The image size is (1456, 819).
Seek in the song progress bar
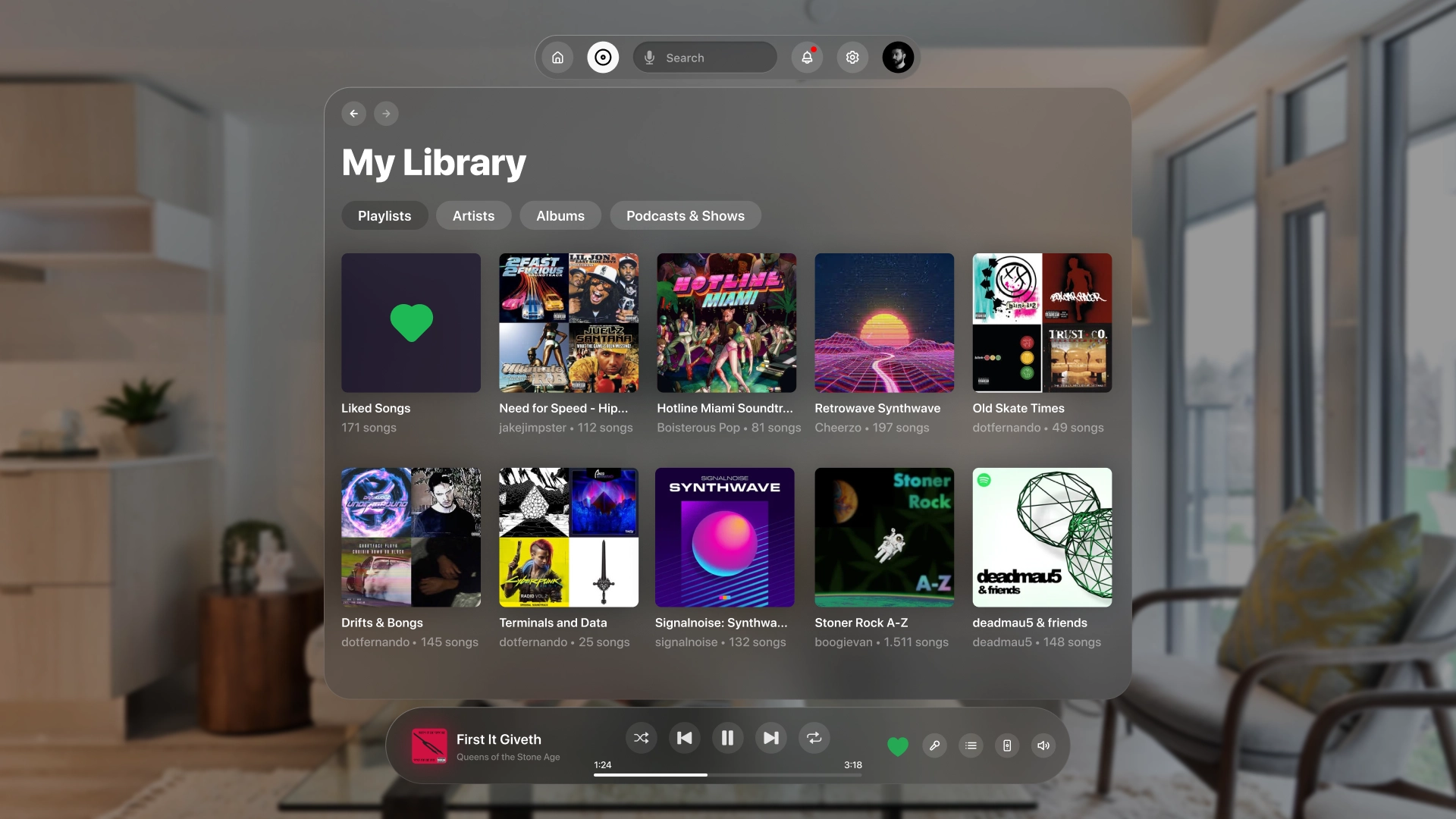727,775
